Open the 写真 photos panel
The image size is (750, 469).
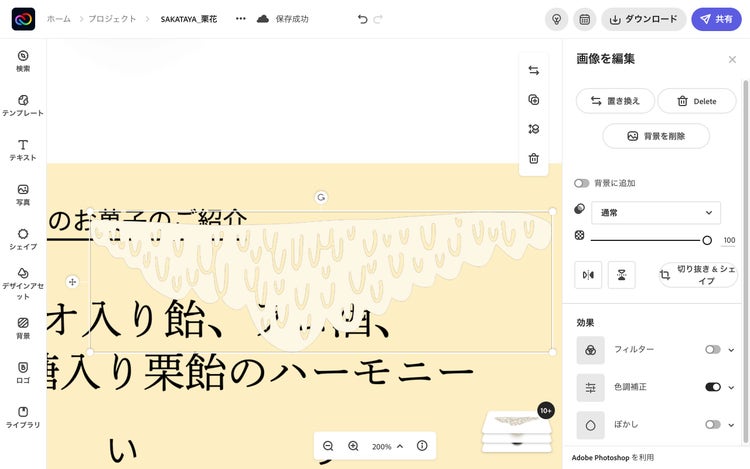23,195
